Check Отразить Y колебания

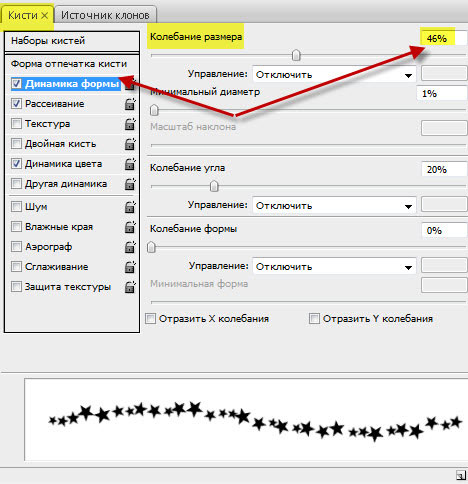(314, 319)
